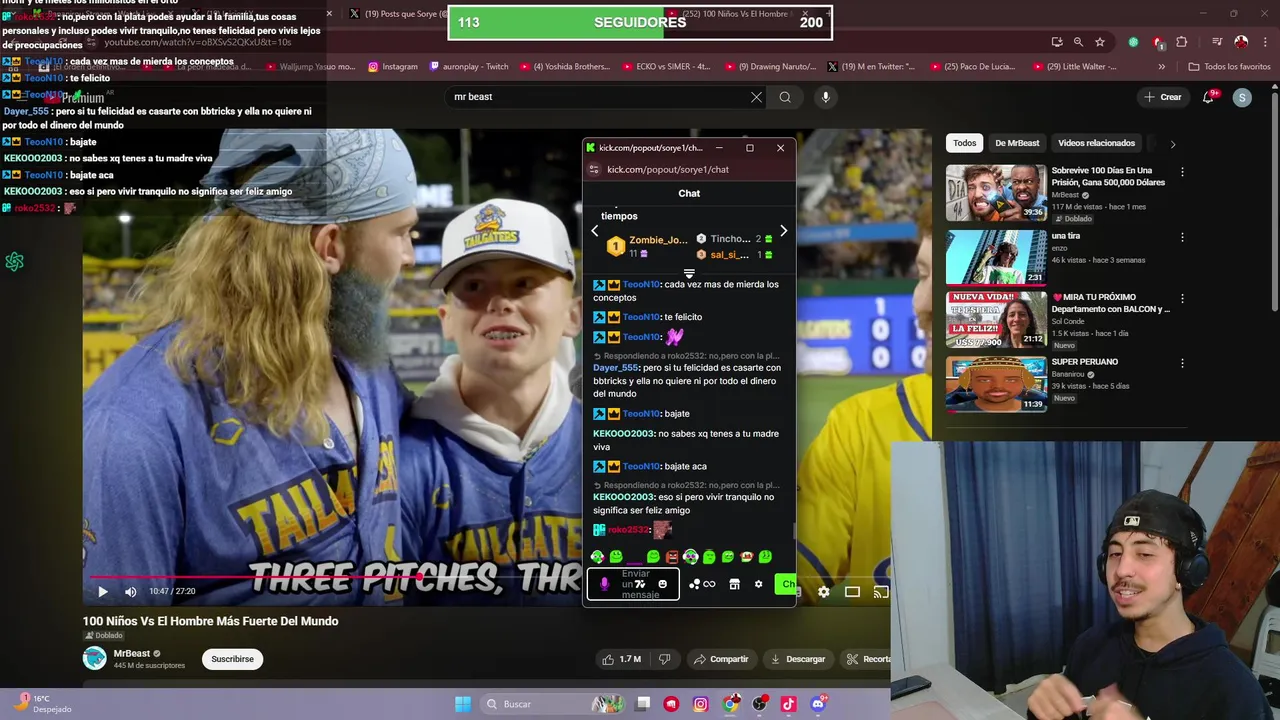Screen dimensions: 1280x720
Task: Open 'SUPER PERUANO' video thumbnail
Action: coord(996,383)
